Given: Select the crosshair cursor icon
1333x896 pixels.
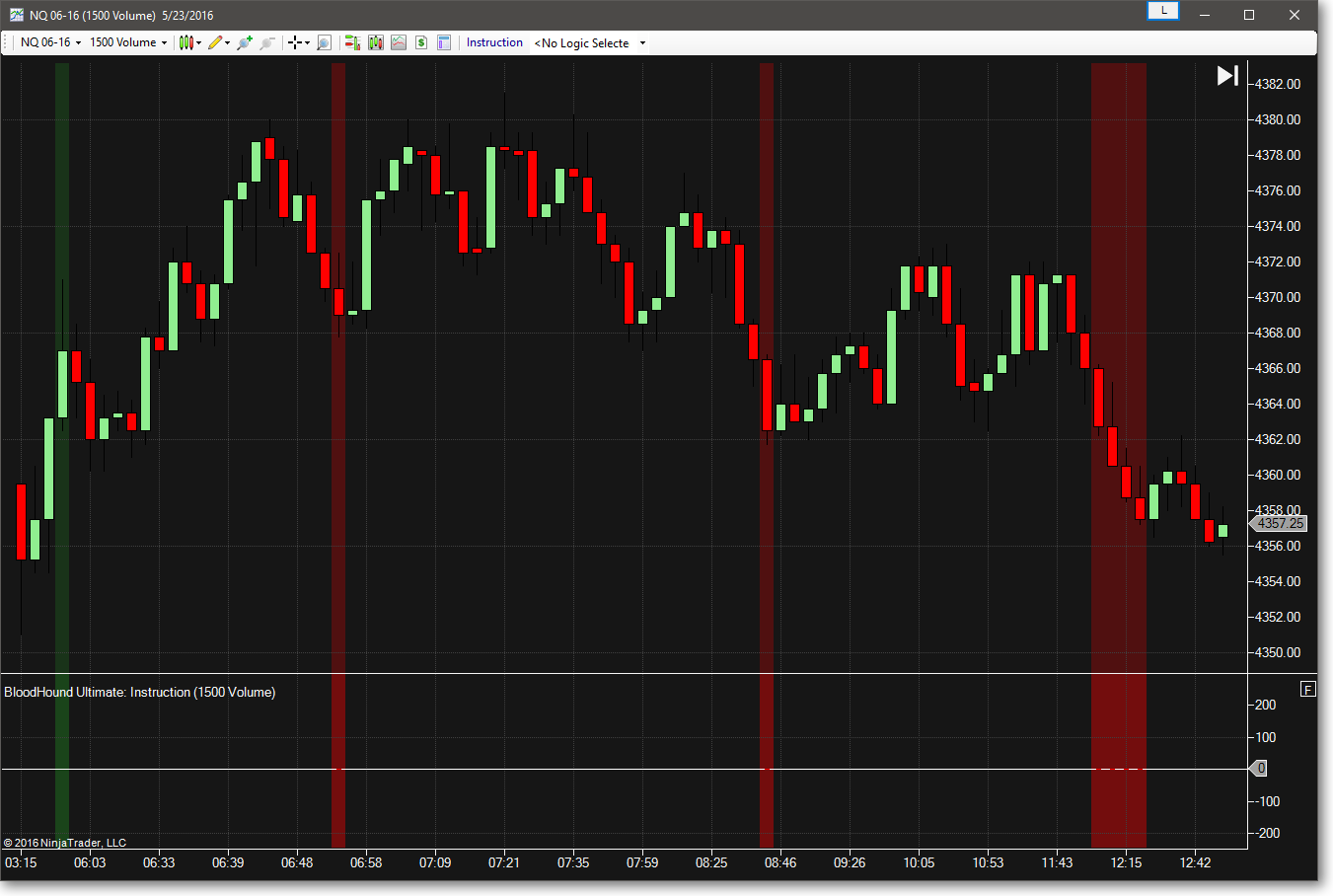Looking at the screenshot, I should tap(294, 42).
